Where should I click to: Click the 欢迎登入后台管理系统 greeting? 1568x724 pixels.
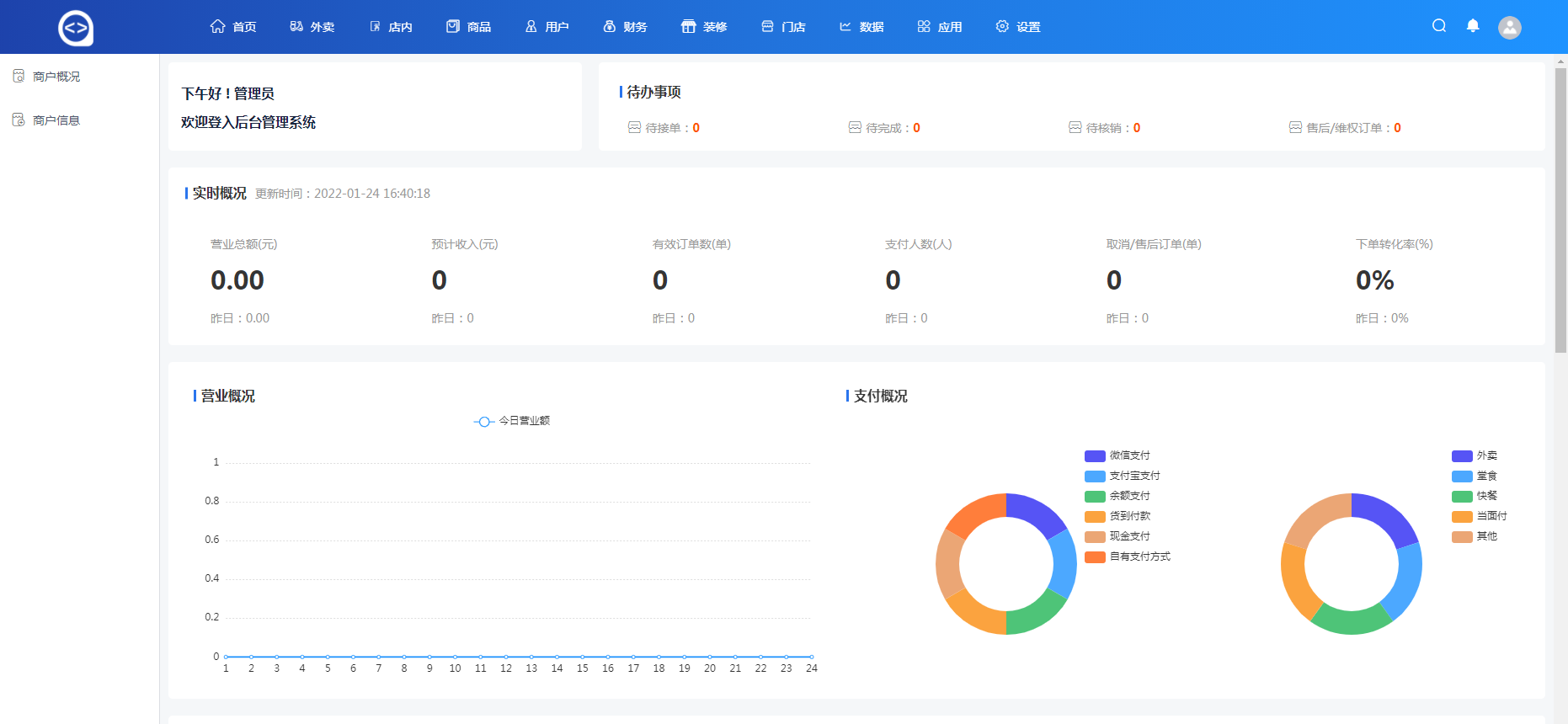[x=248, y=122]
